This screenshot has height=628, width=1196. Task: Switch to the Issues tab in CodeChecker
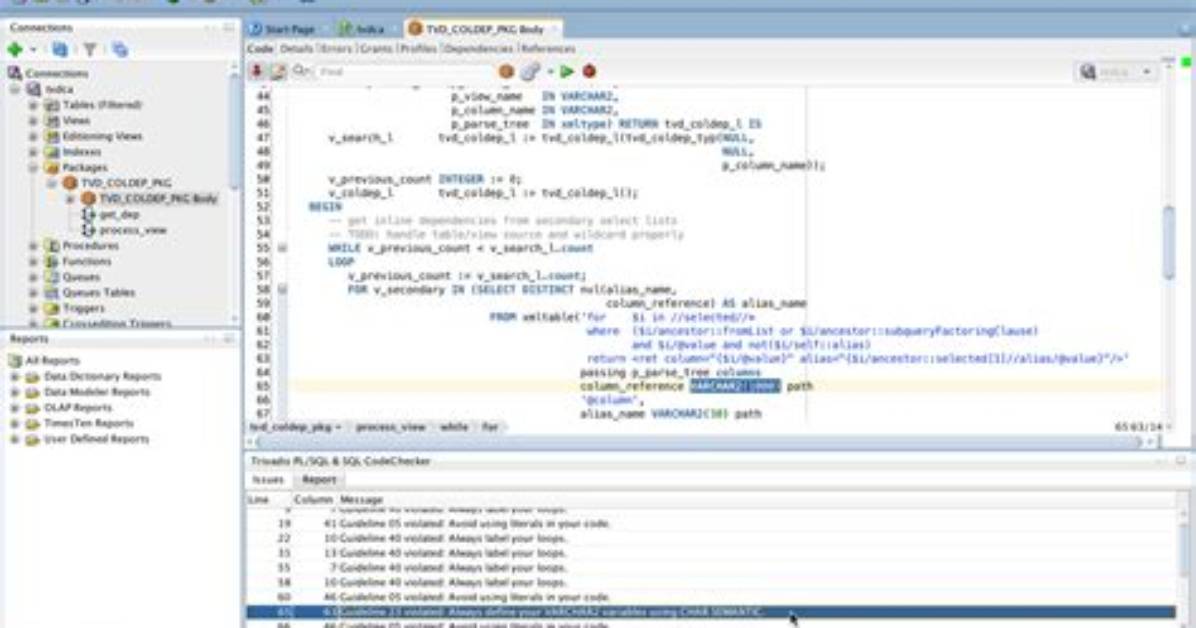[268, 480]
